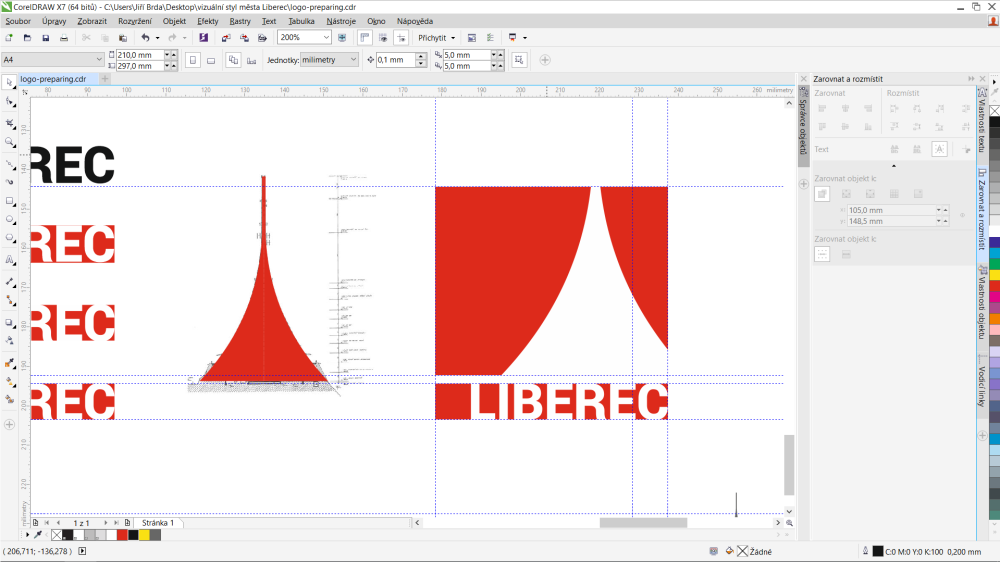Select the Polygon tool in toolbox
This screenshot has width=1000, height=562.
pos(10,238)
